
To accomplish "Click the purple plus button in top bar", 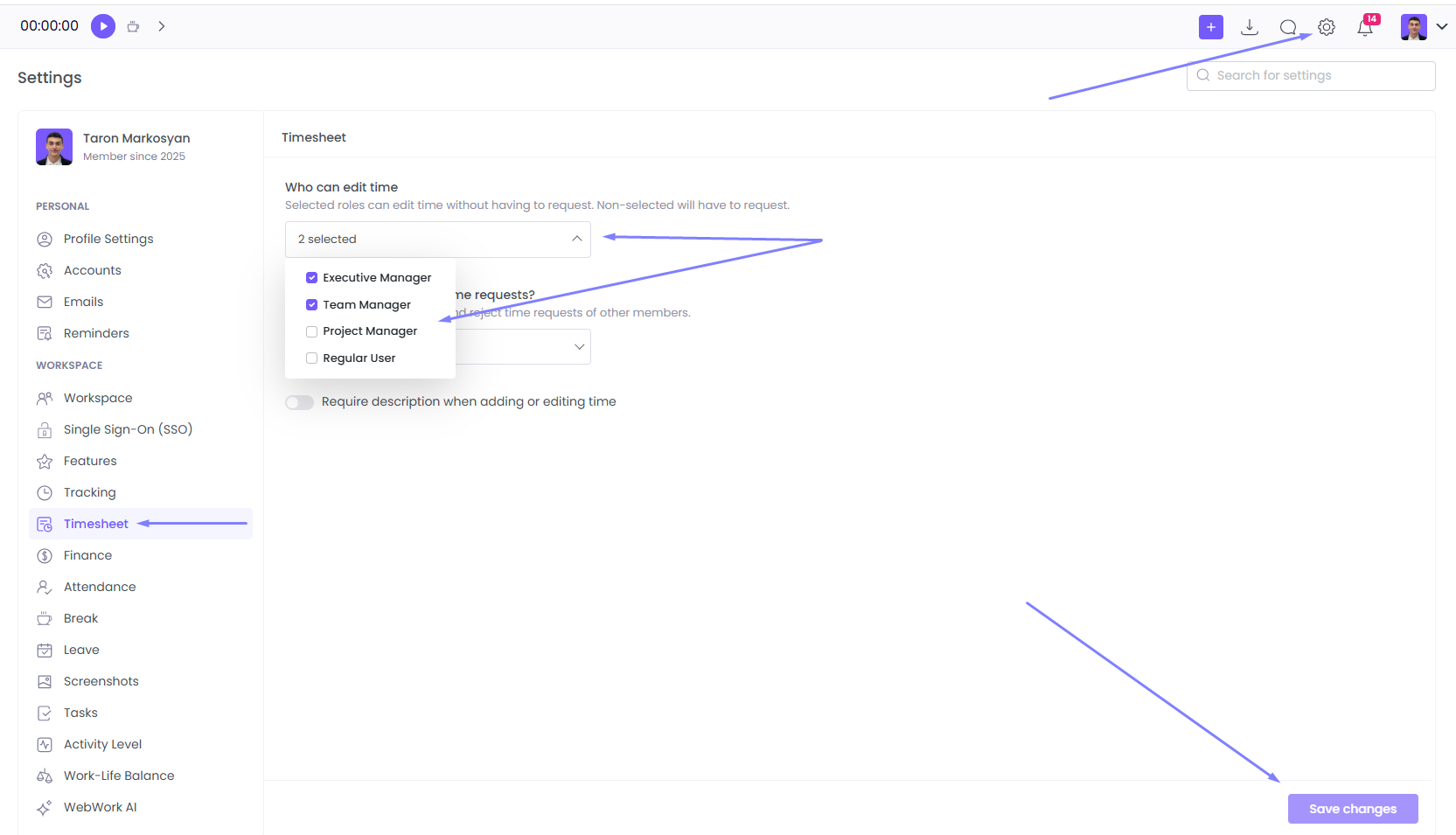I will click(1210, 26).
